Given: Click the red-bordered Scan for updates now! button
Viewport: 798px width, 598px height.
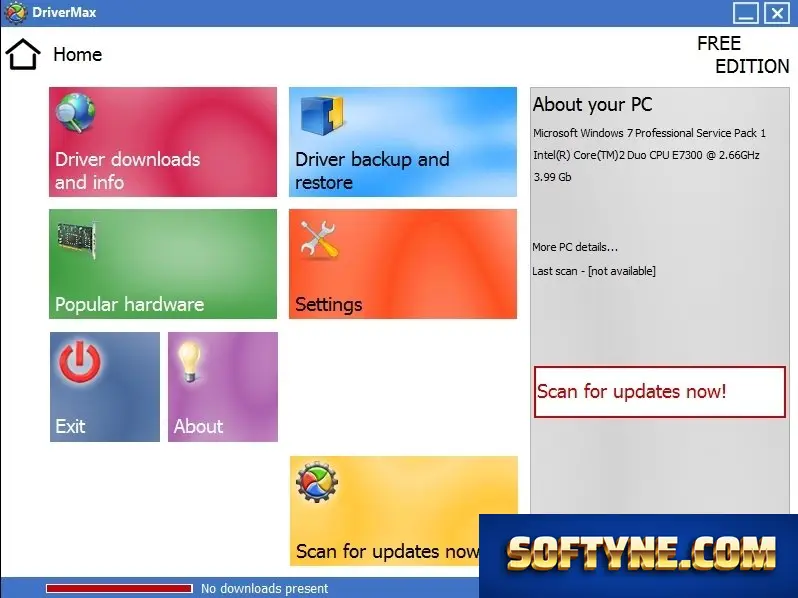Looking at the screenshot, I should (660, 392).
